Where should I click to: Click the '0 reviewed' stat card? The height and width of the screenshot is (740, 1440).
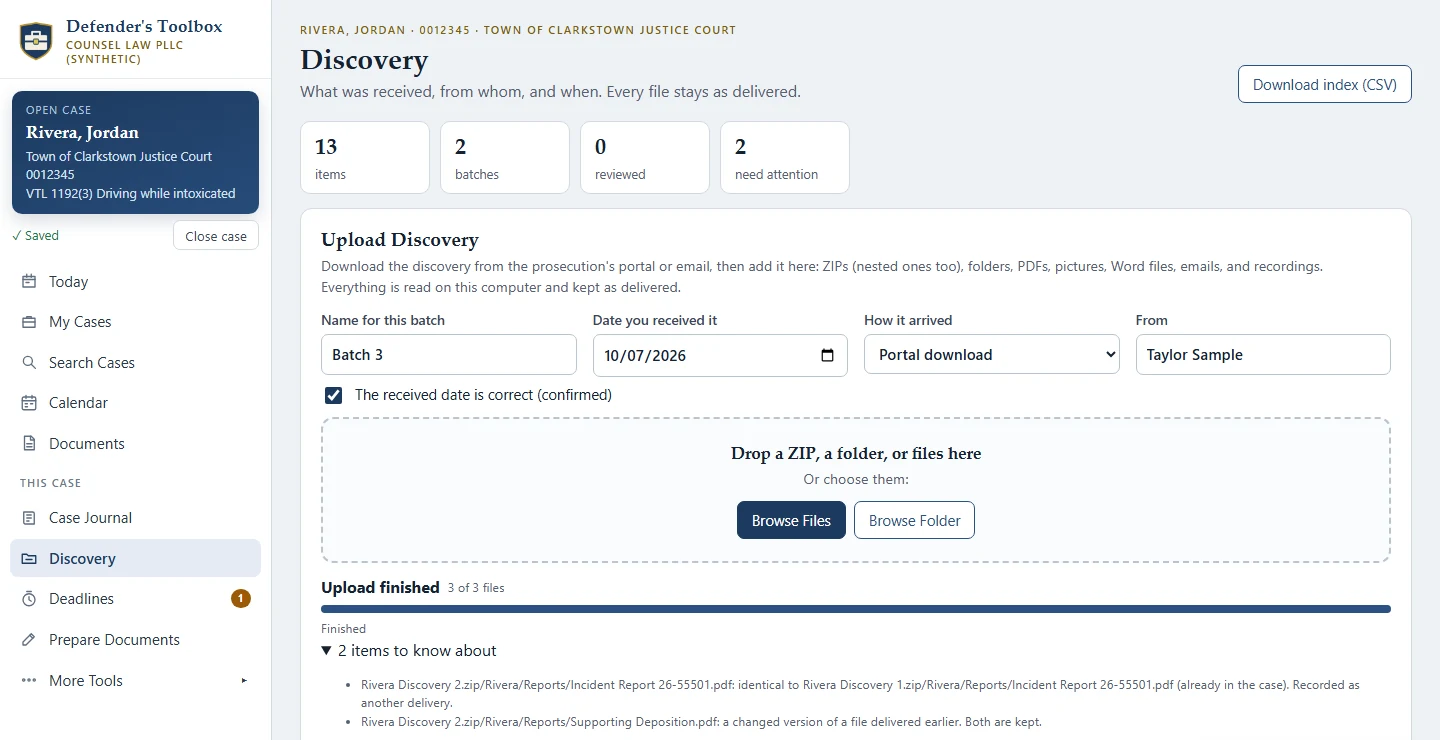click(645, 158)
